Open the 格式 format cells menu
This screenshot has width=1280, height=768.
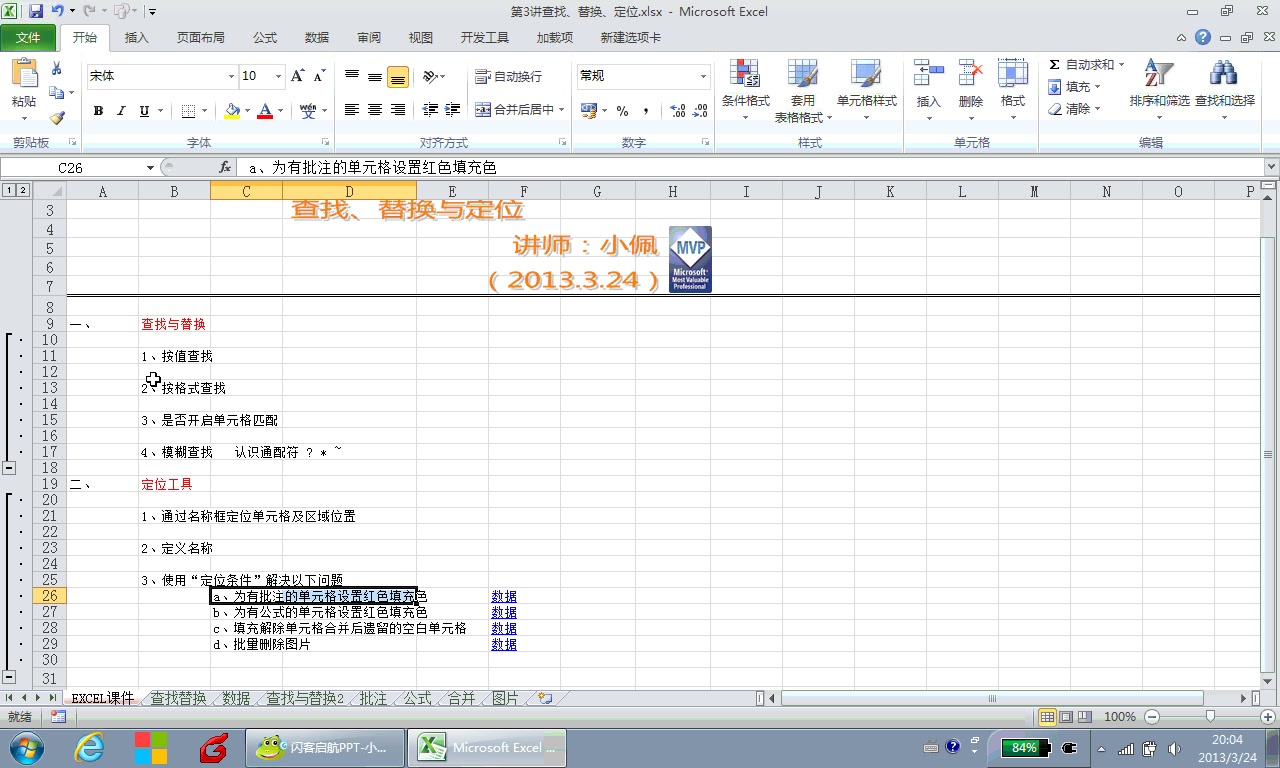click(x=1013, y=90)
